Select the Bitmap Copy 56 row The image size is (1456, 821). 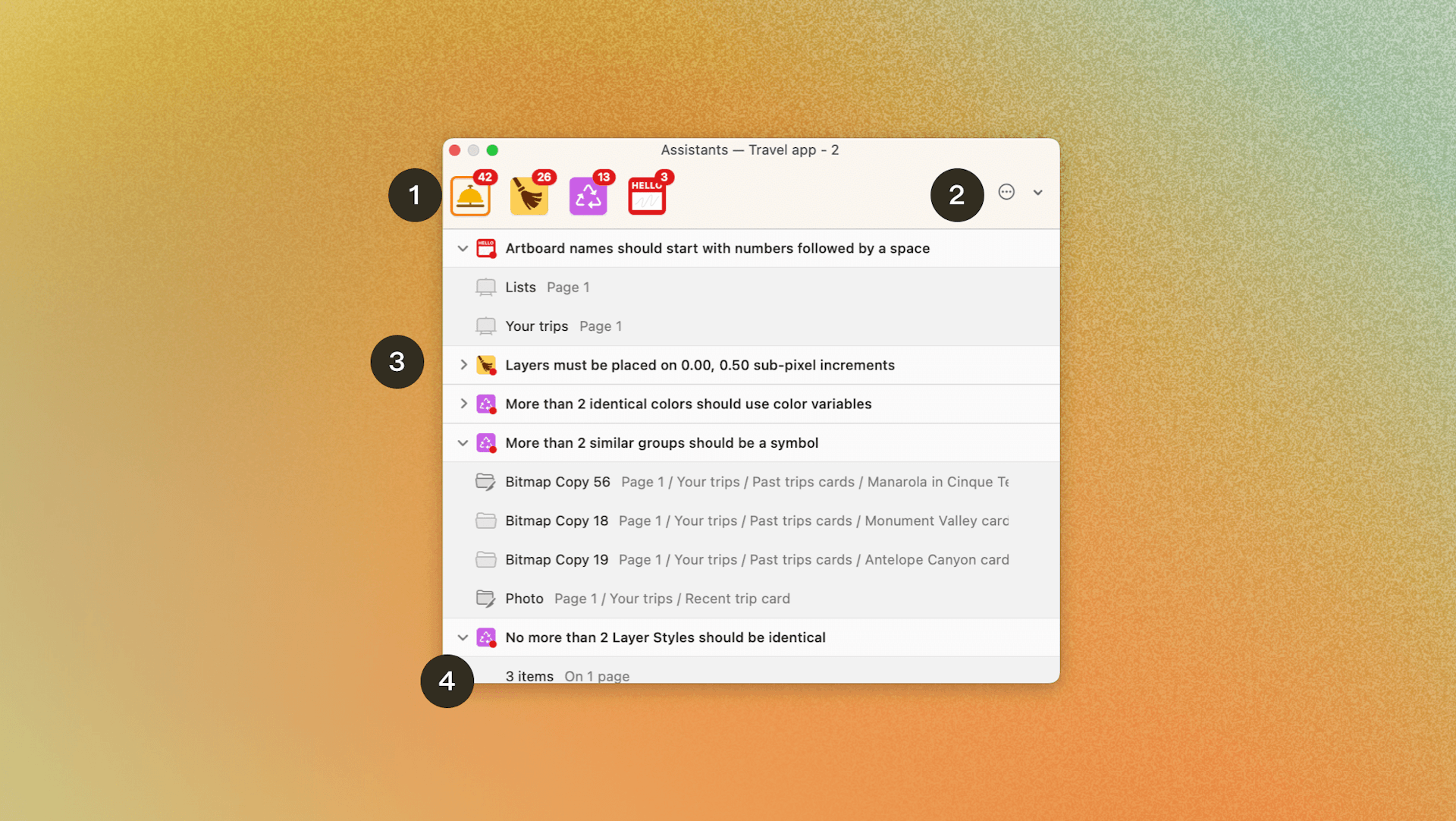point(751,482)
